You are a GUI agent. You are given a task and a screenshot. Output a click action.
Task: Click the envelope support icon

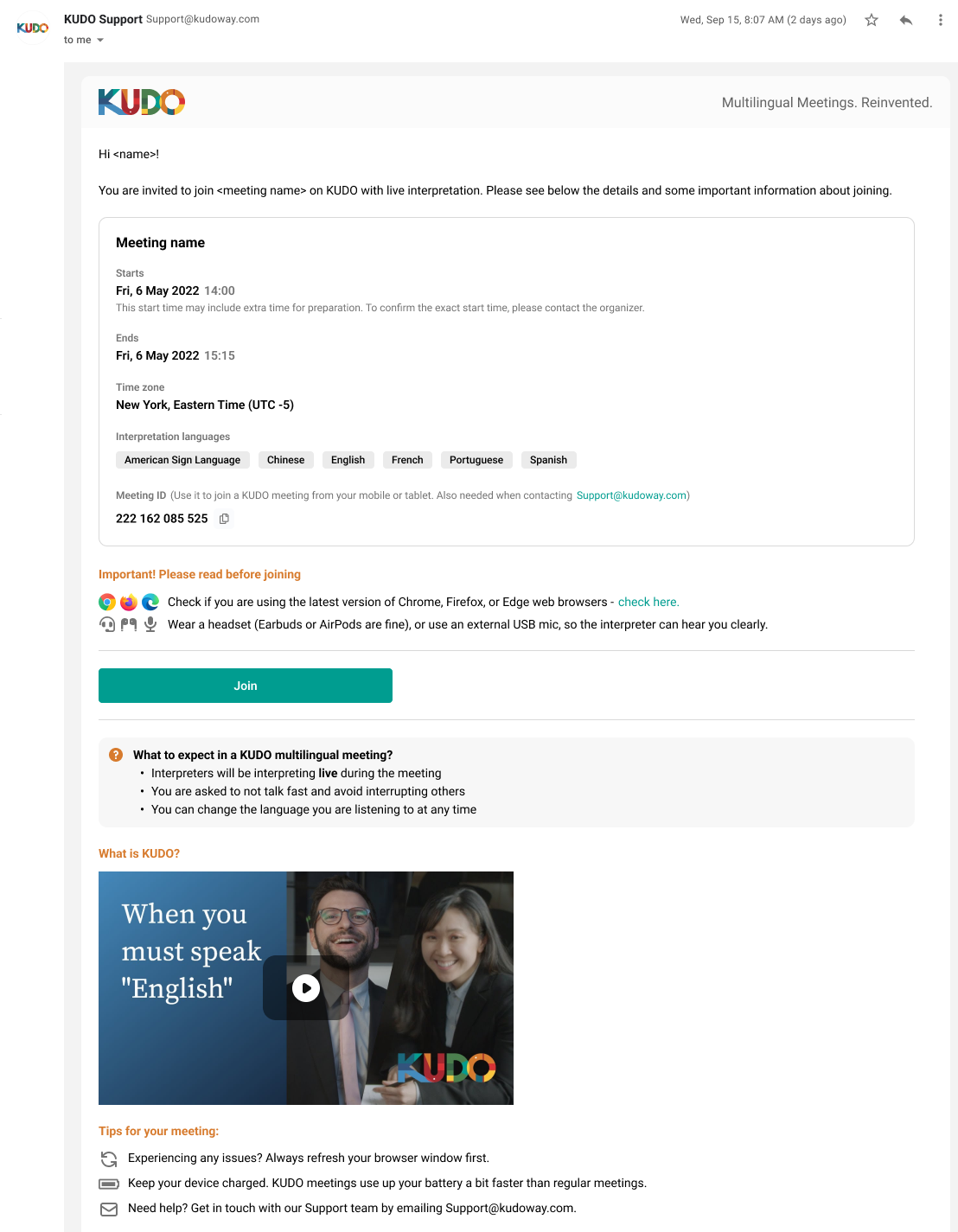[x=109, y=1209]
